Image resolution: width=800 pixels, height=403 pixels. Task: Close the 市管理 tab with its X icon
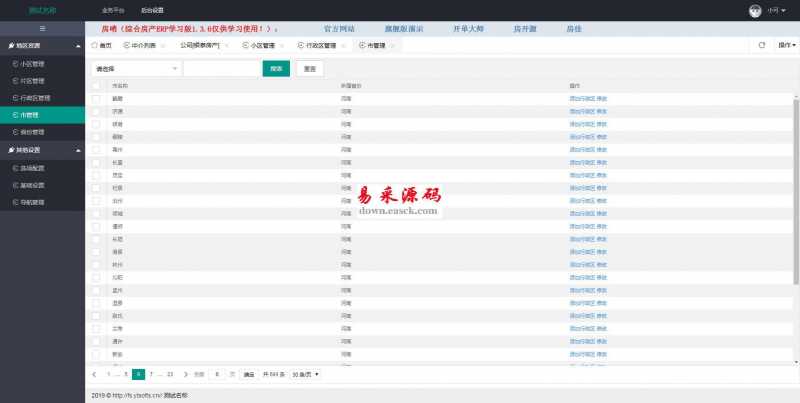[392, 45]
